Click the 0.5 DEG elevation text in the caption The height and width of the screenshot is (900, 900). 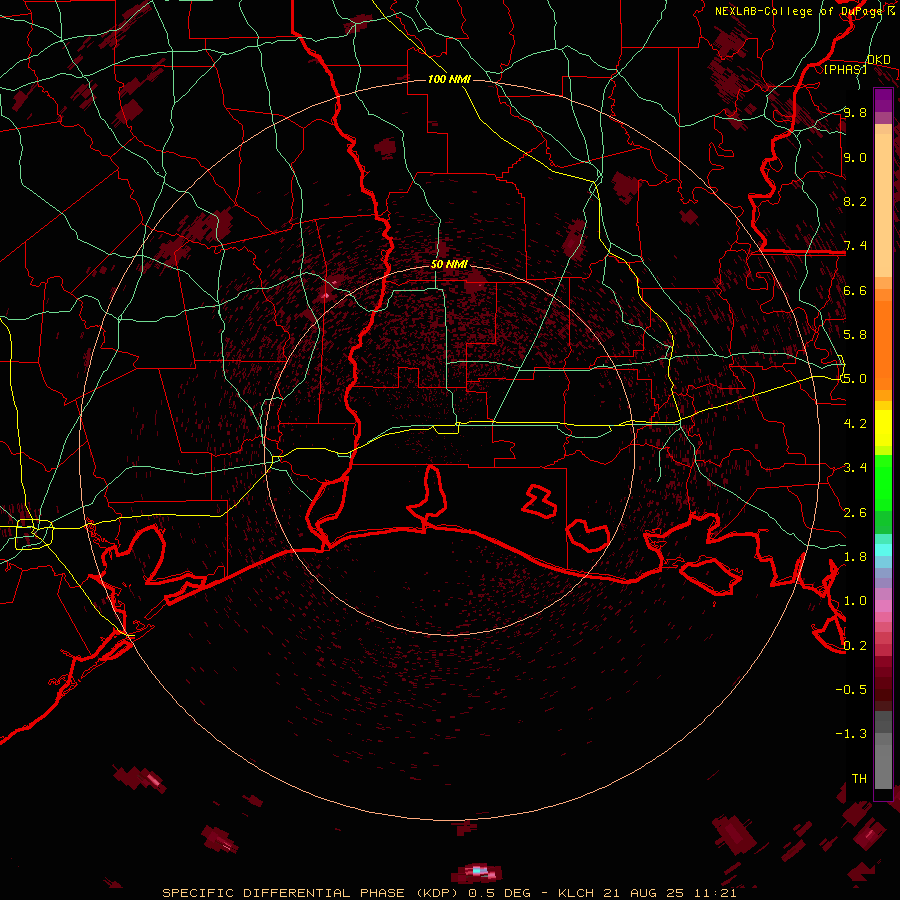[x=499, y=893]
